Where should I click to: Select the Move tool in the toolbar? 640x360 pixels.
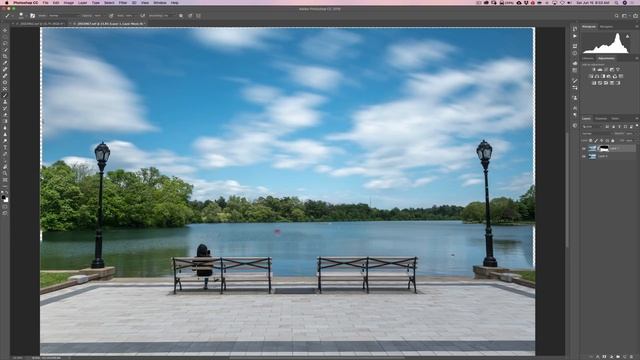click(x=5, y=30)
